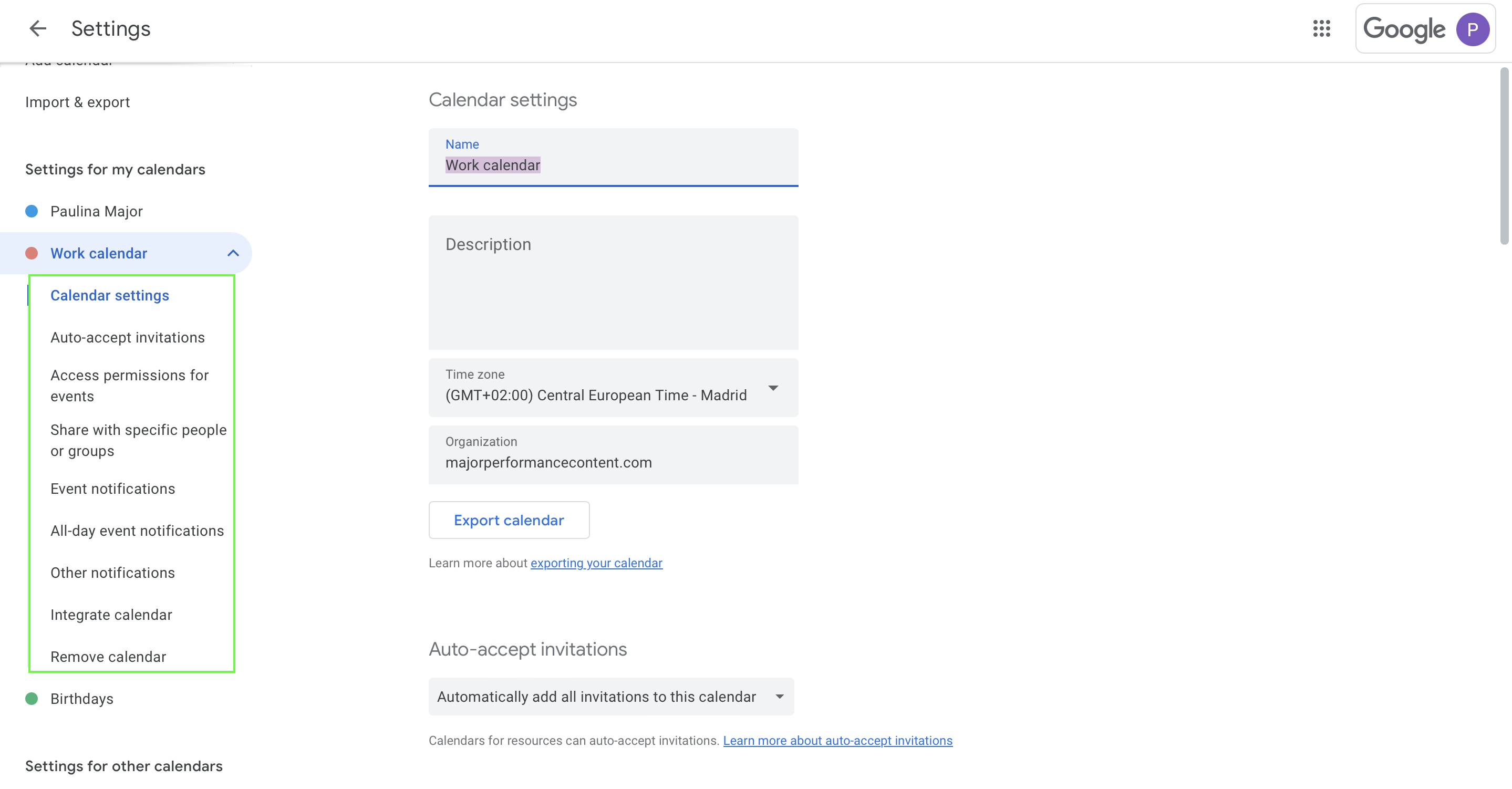The image size is (1512, 789).
Task: Click the back arrow to exit Settings
Action: pos(38,28)
